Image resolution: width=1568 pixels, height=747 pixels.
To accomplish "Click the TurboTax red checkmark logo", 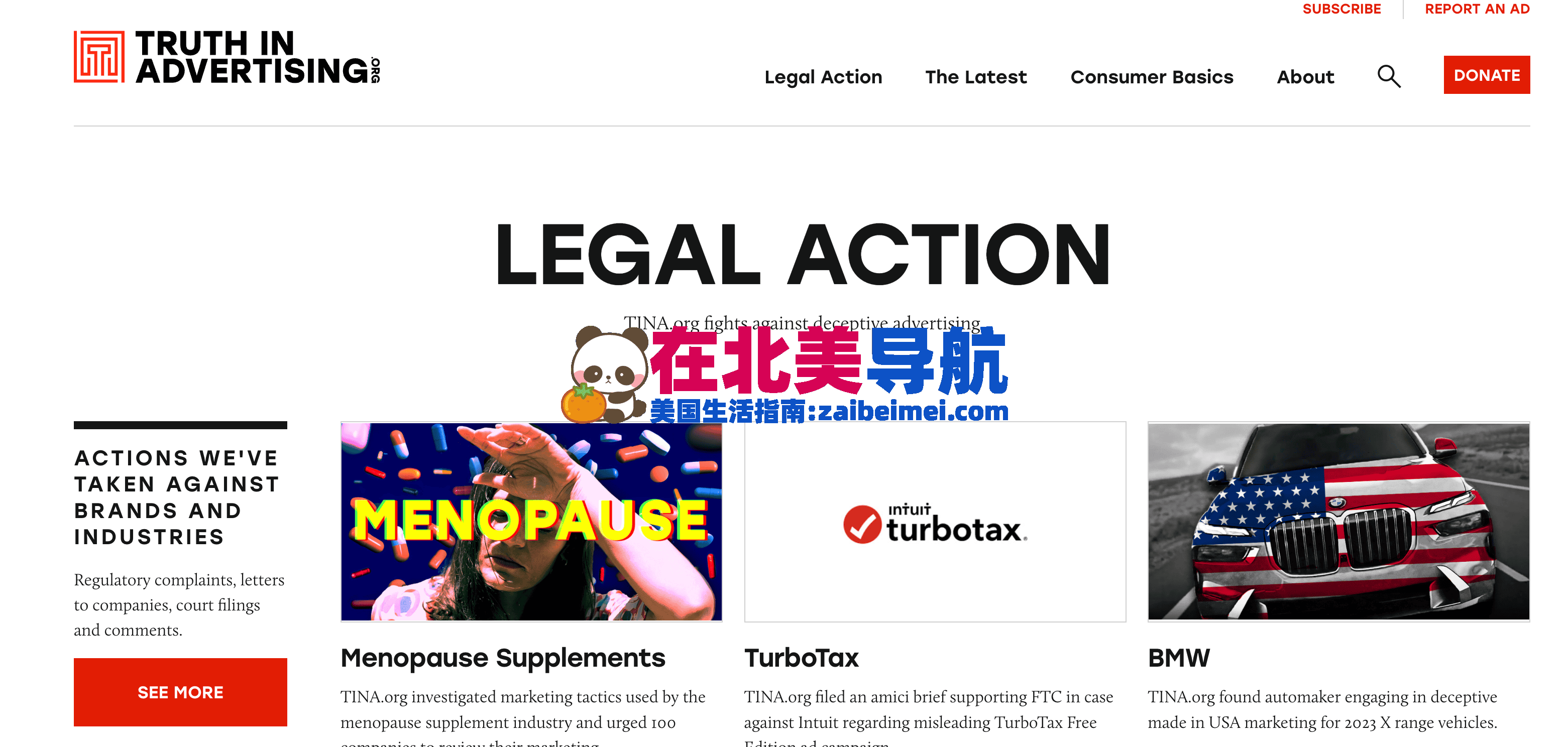I will [862, 525].
